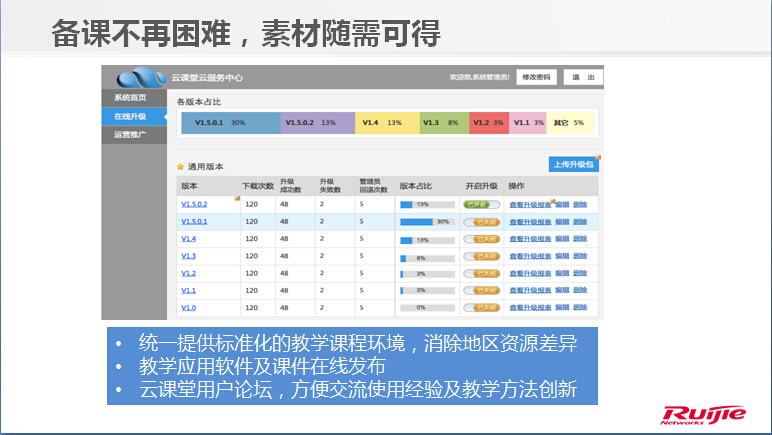Image resolution: width=772 pixels, height=435 pixels.
Task: Go to 运营推广 in the sidebar
Action: (x=130, y=134)
